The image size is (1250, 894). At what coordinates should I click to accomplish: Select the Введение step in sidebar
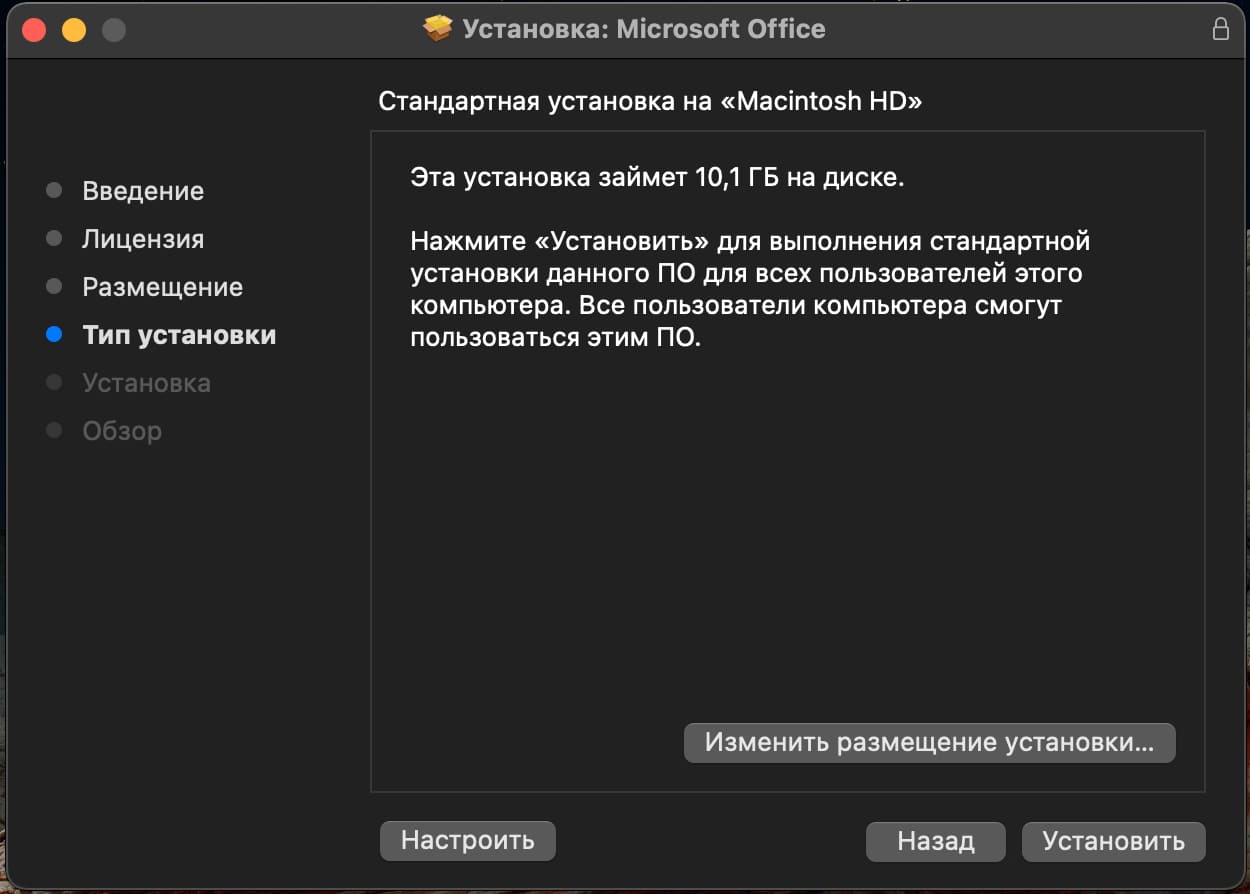click(143, 191)
